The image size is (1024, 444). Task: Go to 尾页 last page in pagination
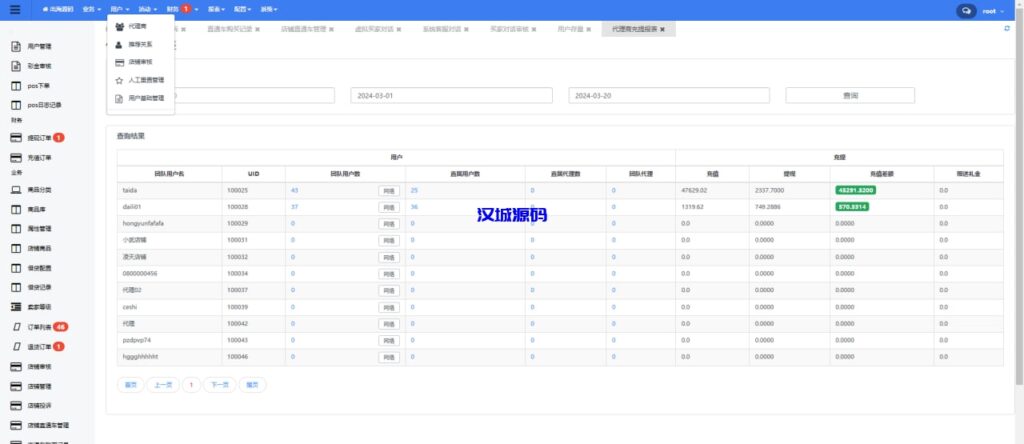point(252,385)
